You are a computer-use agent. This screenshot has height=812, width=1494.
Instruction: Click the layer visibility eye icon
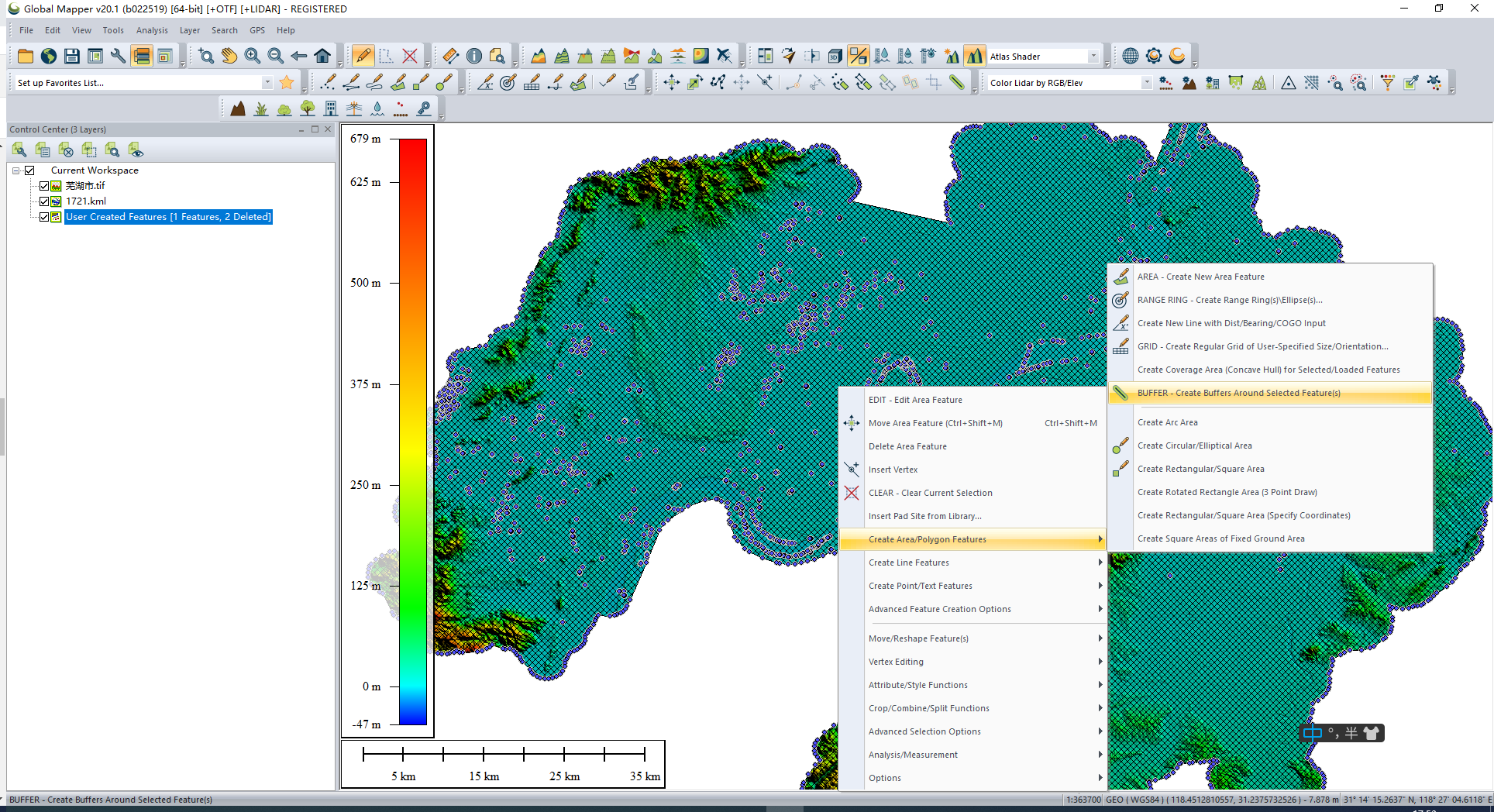tap(136, 150)
